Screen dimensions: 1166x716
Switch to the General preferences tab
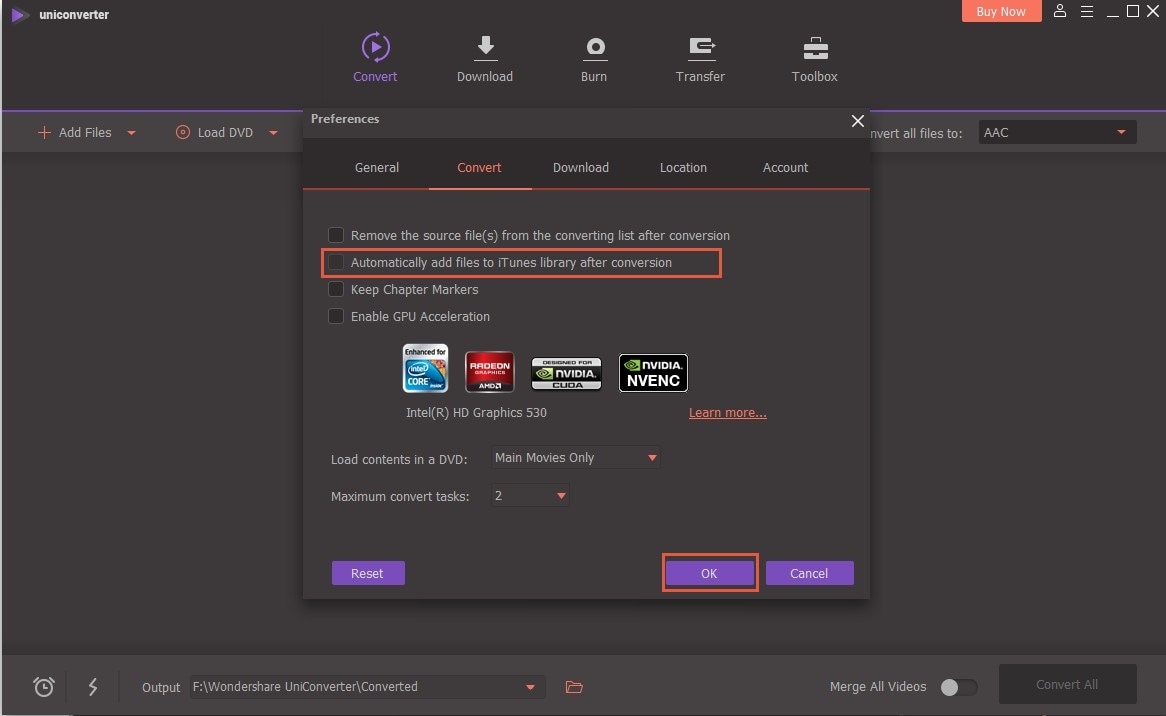(376, 167)
